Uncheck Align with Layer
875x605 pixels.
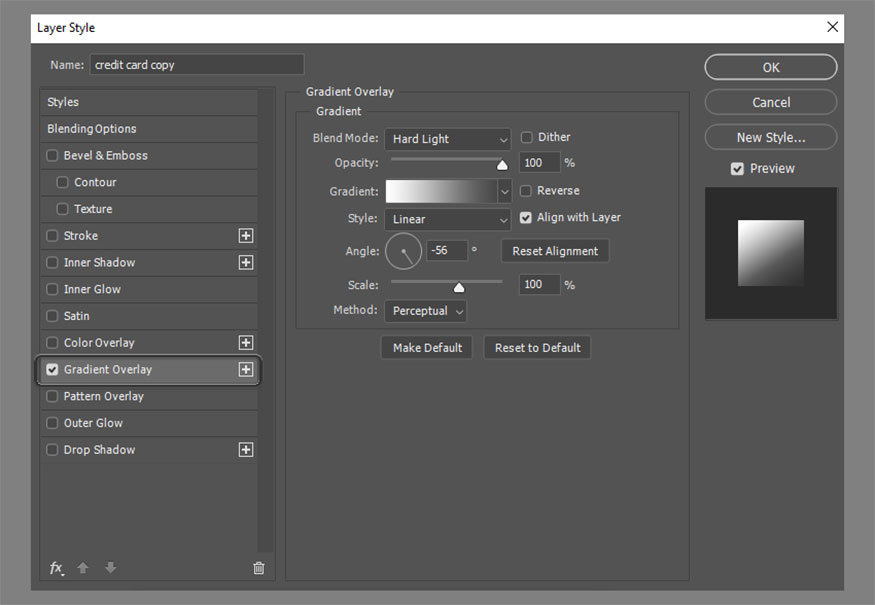point(526,218)
